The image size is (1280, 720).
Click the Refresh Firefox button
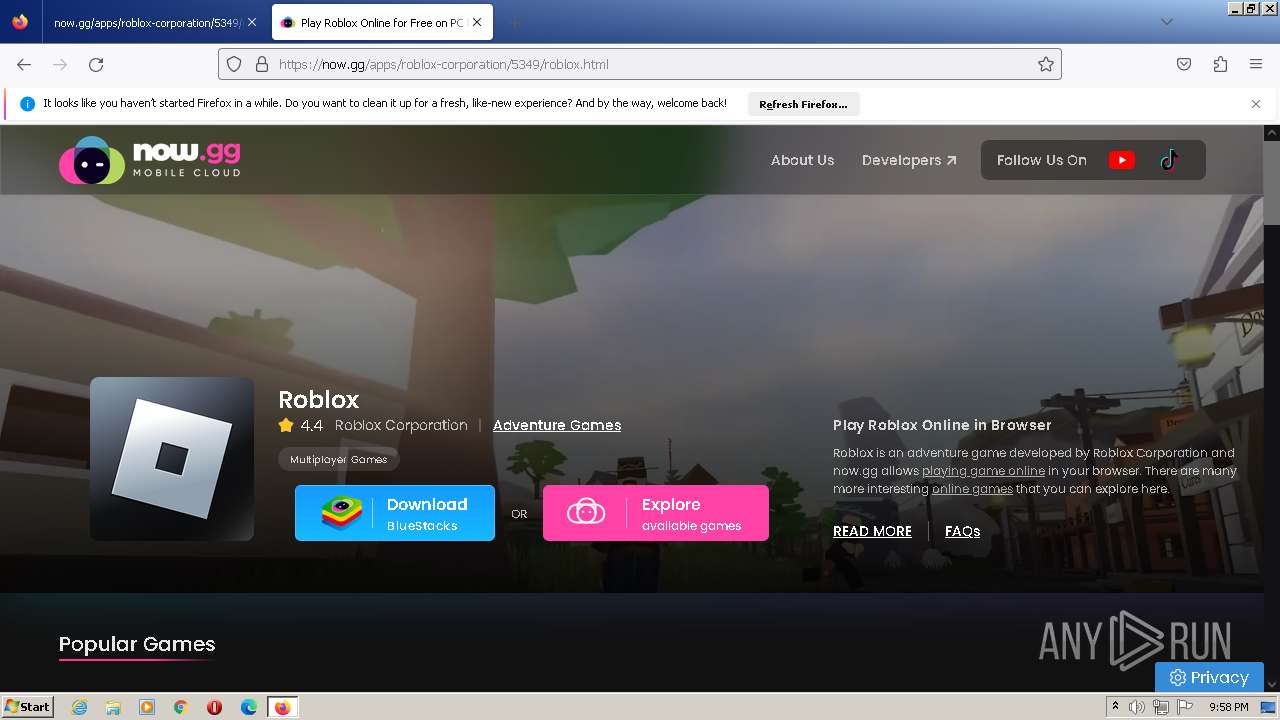pos(803,104)
